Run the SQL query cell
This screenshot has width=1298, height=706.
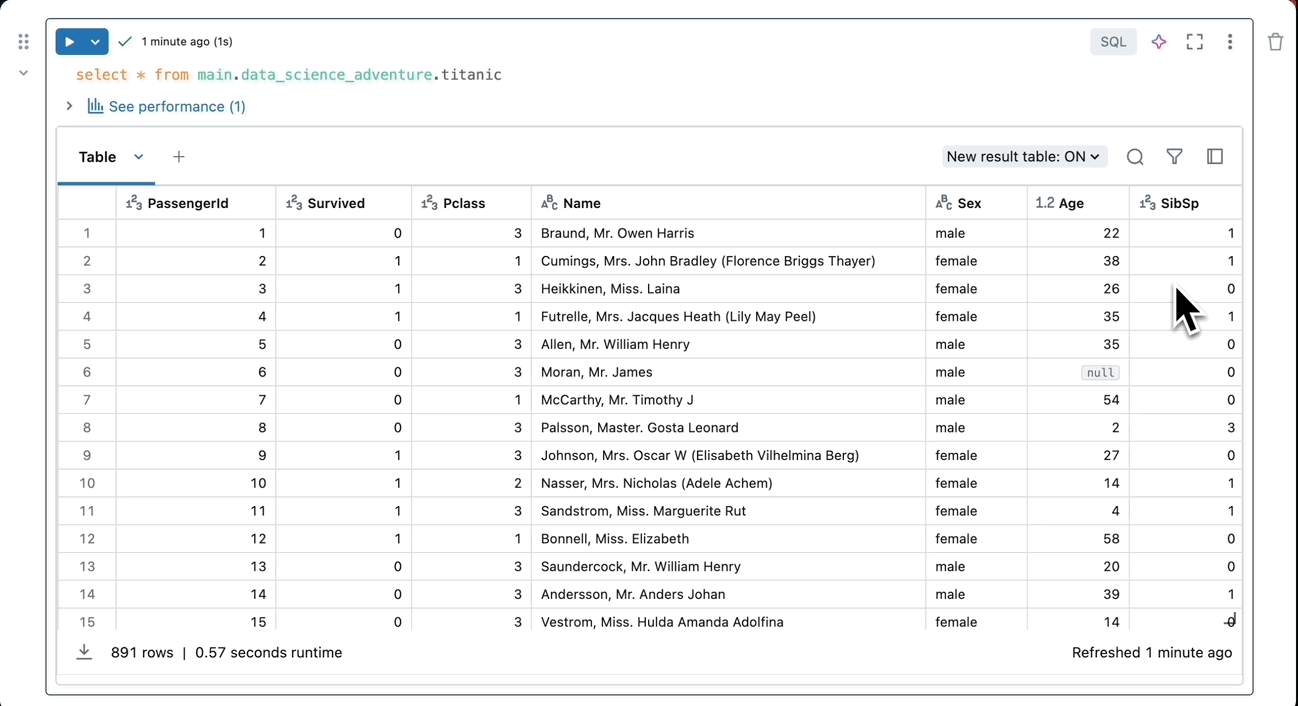(72, 41)
